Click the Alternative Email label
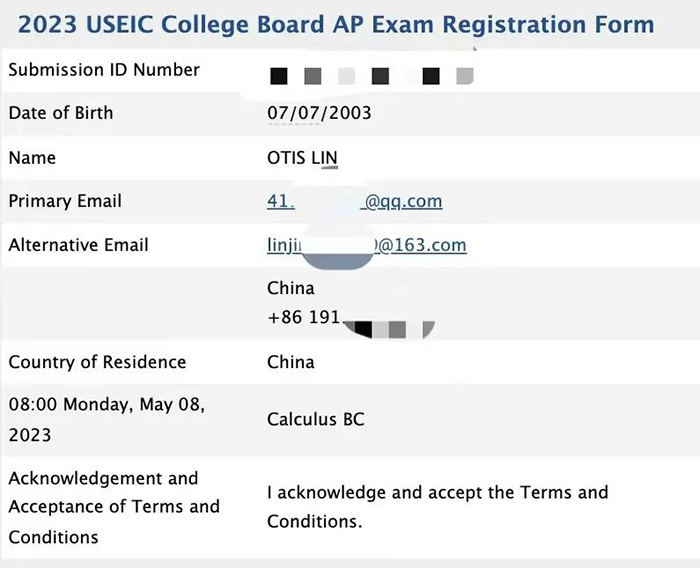This screenshot has width=700, height=568. [x=78, y=245]
